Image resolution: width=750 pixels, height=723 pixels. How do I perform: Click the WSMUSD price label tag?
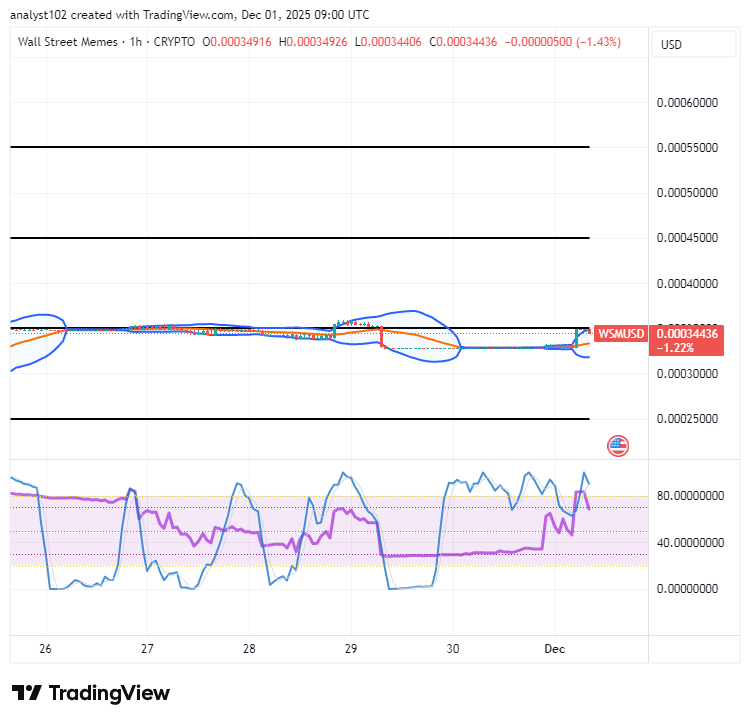[621, 333]
